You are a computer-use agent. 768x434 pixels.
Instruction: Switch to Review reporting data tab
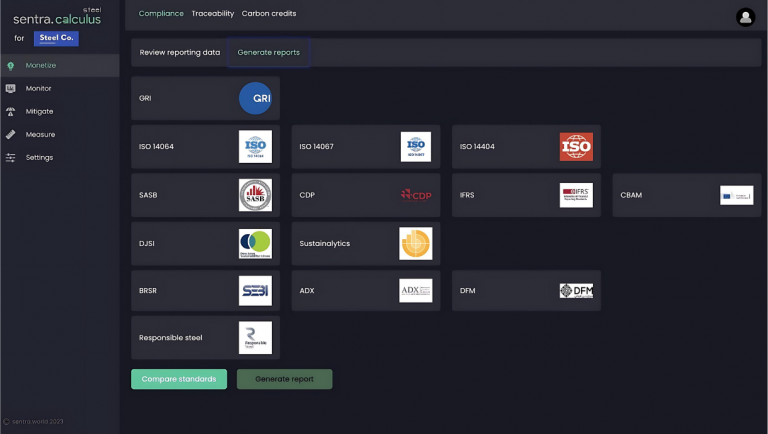pyautogui.click(x=180, y=52)
